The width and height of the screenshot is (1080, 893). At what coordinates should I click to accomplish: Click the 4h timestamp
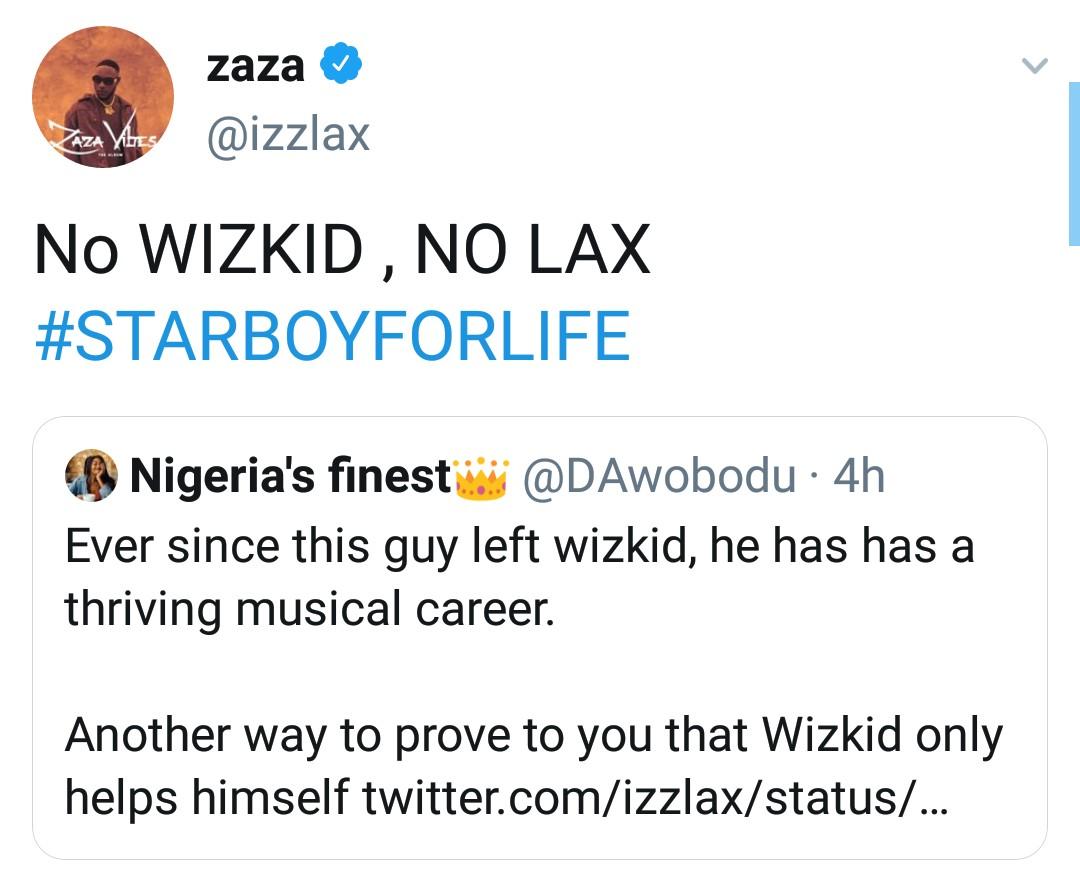coord(859,477)
